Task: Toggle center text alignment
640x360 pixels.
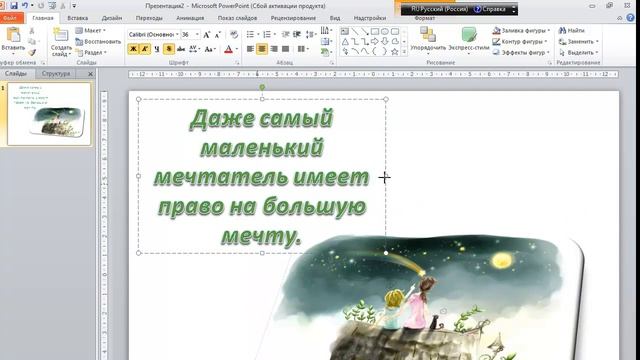Action: pos(262,49)
